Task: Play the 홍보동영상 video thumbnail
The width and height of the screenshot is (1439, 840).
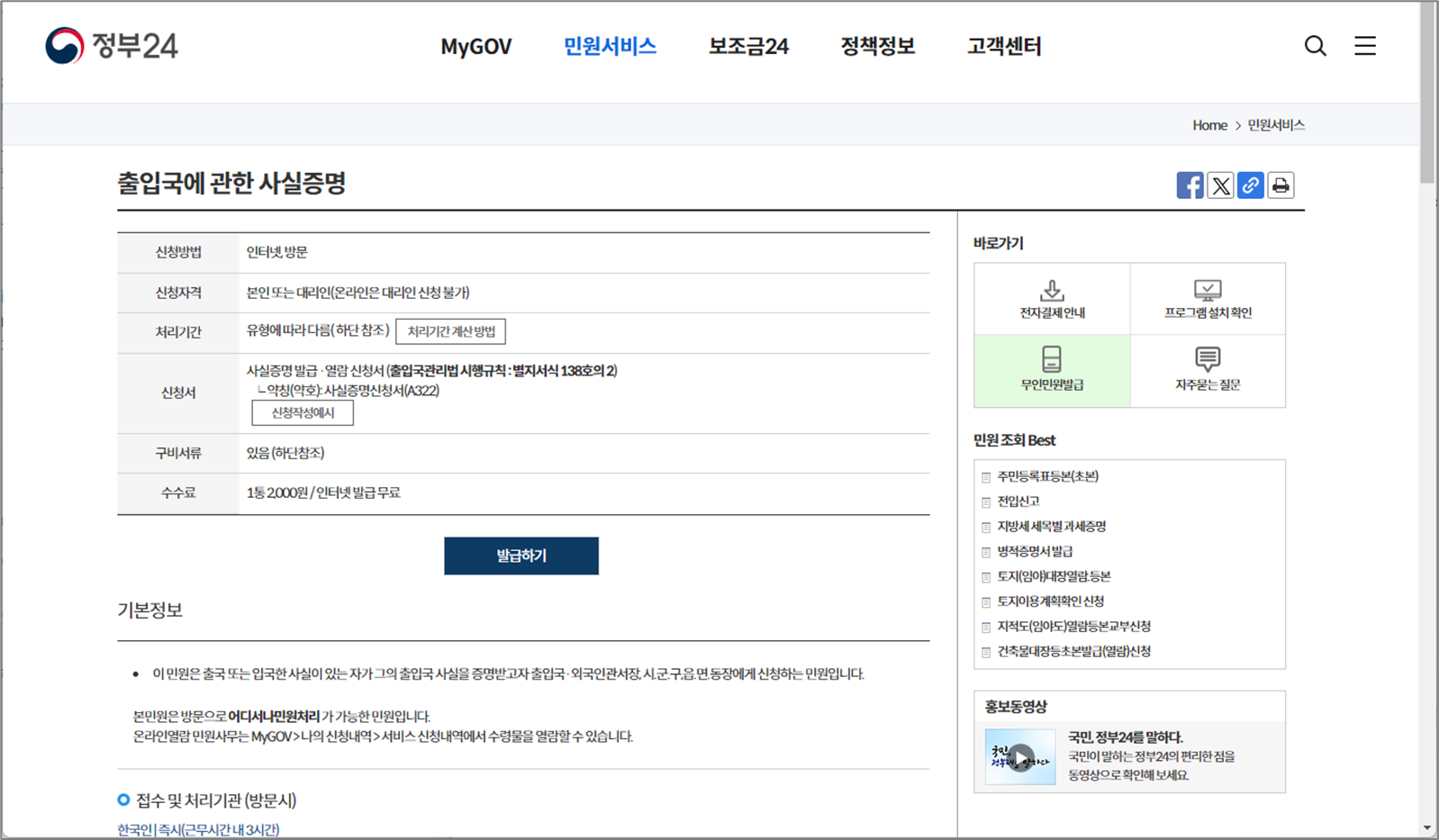Action: click(1020, 757)
